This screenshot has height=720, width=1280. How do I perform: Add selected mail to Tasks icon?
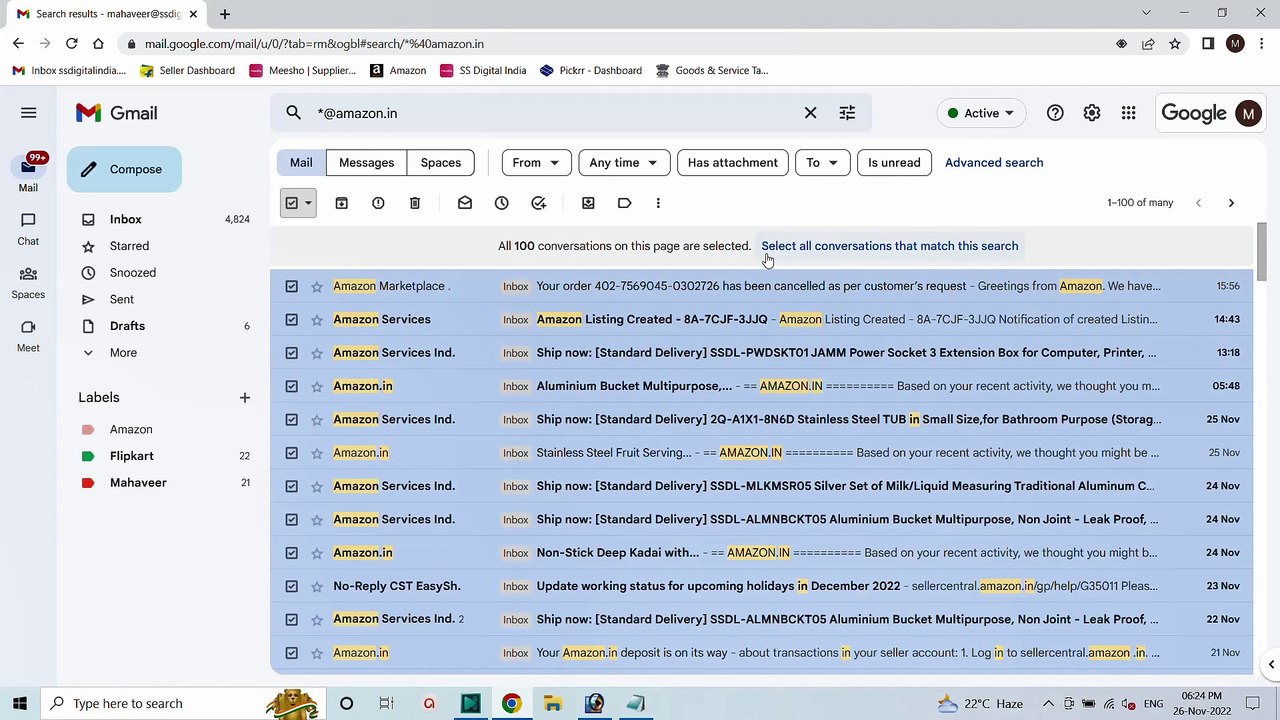tap(539, 203)
